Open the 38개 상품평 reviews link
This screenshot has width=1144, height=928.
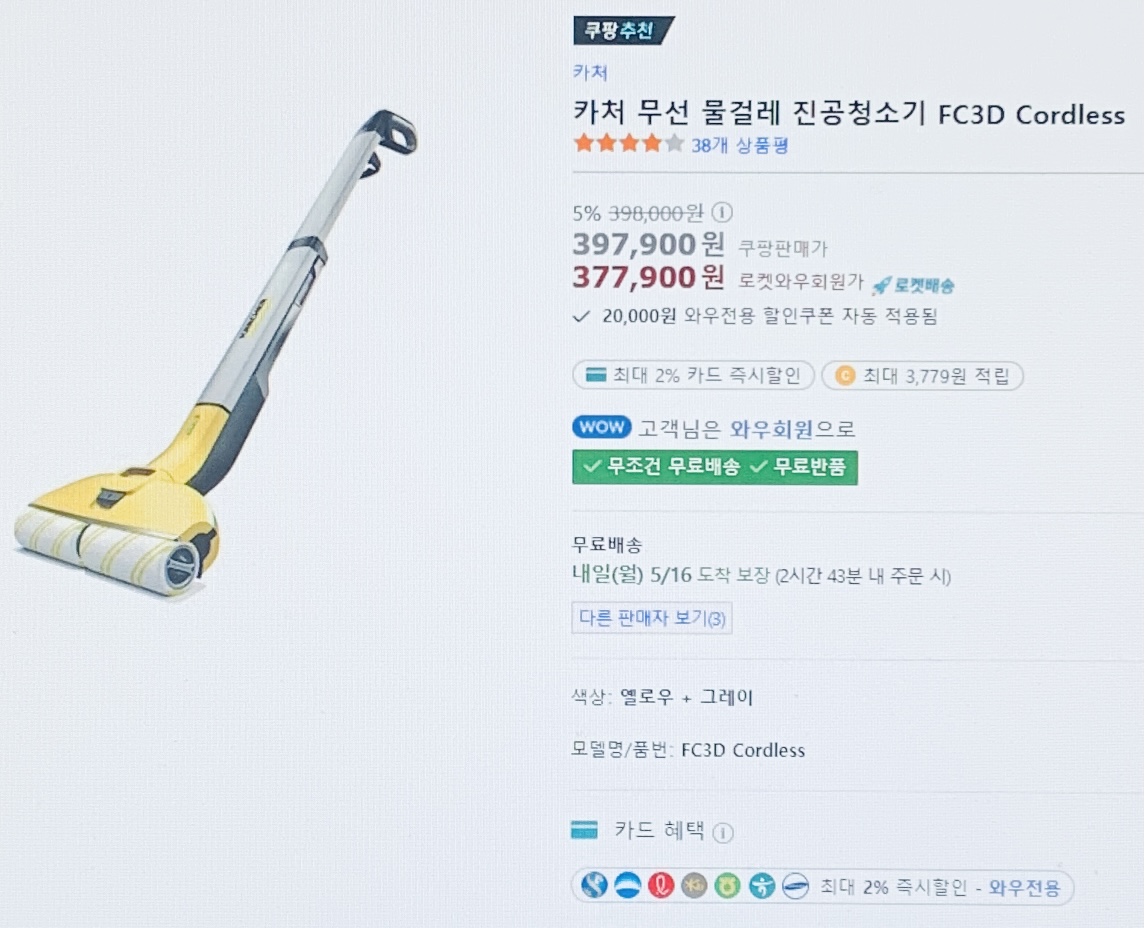coord(740,145)
